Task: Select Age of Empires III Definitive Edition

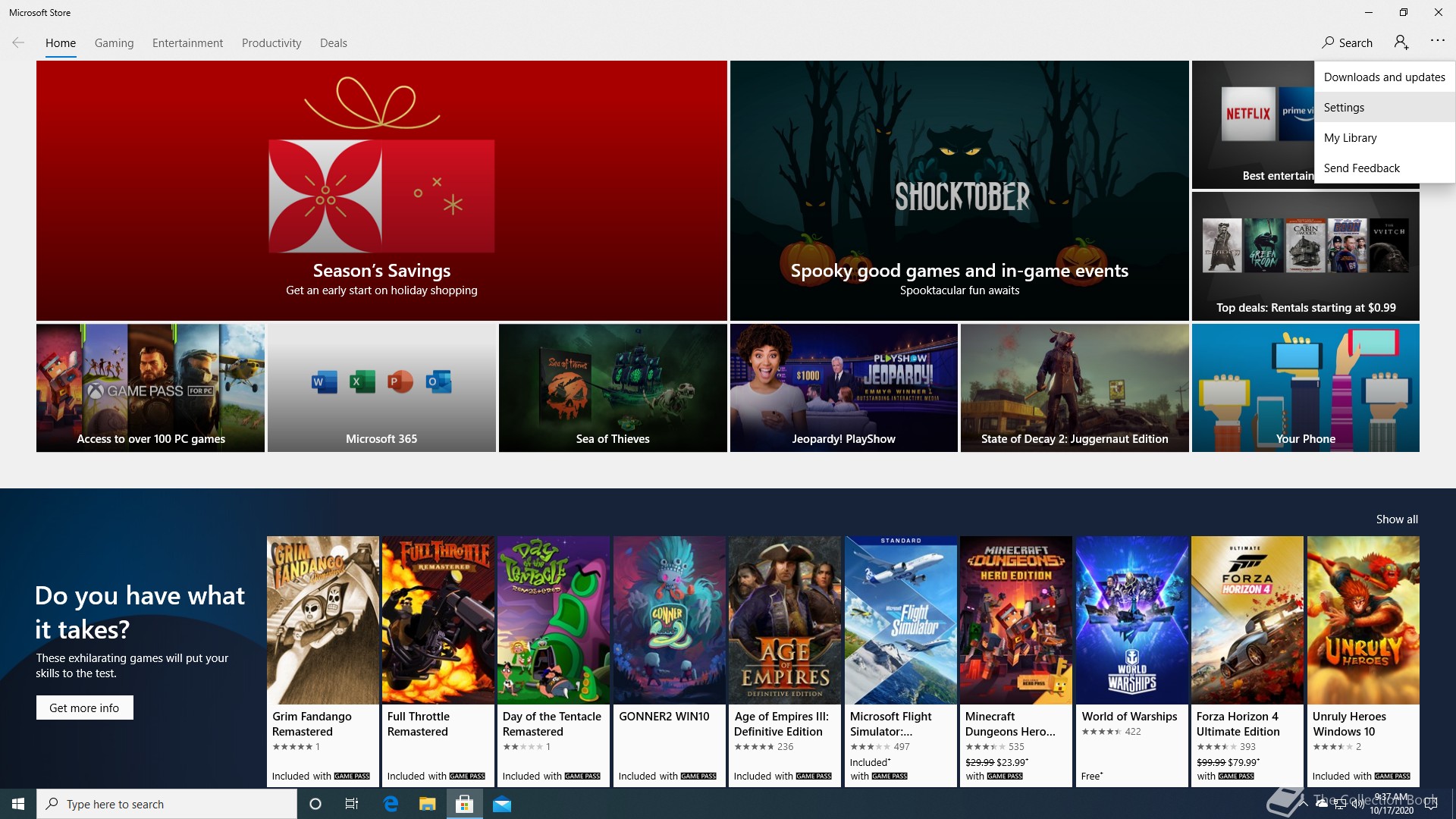Action: pos(785,661)
